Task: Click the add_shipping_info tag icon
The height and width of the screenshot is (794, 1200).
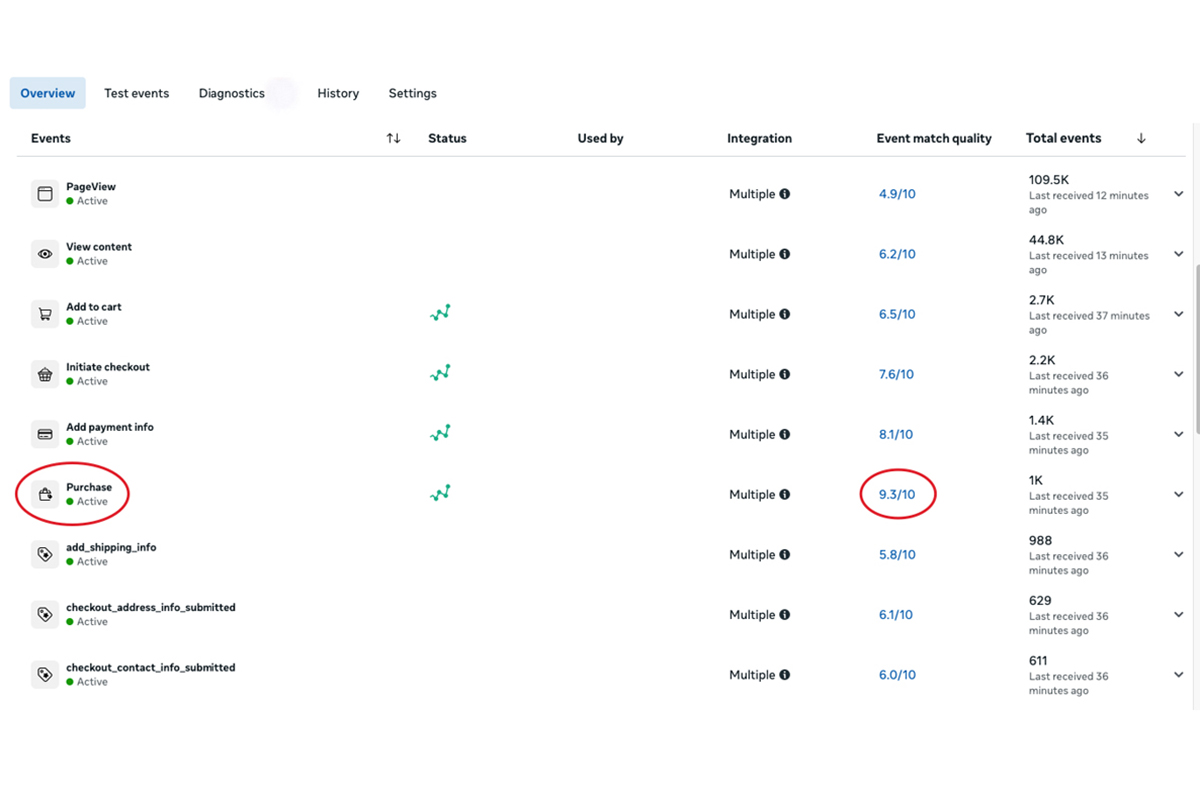Action: 45,554
